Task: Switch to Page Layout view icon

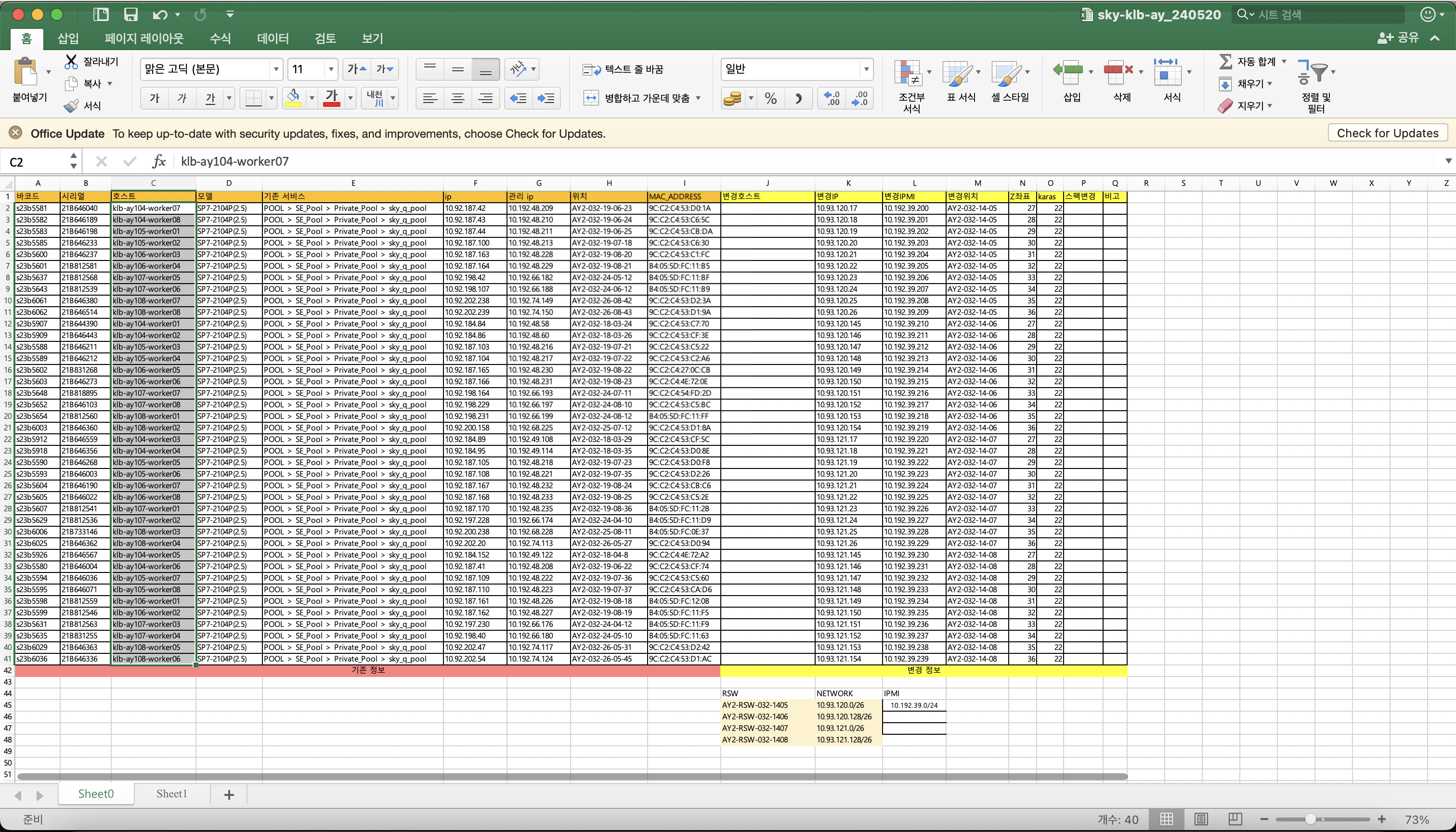Action: [1201, 819]
